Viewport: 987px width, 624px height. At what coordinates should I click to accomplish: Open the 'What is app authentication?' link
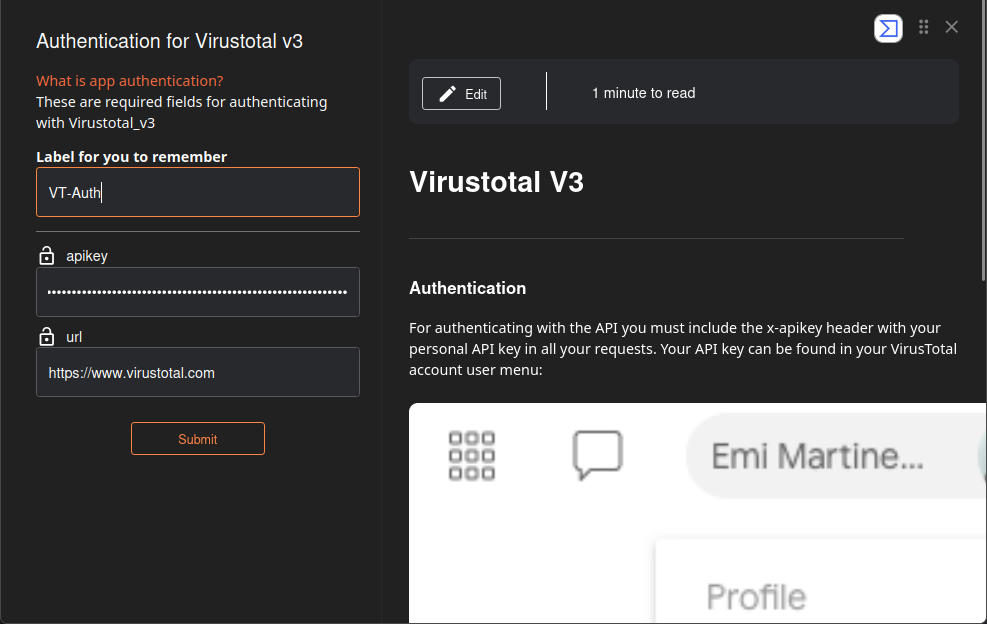click(130, 81)
